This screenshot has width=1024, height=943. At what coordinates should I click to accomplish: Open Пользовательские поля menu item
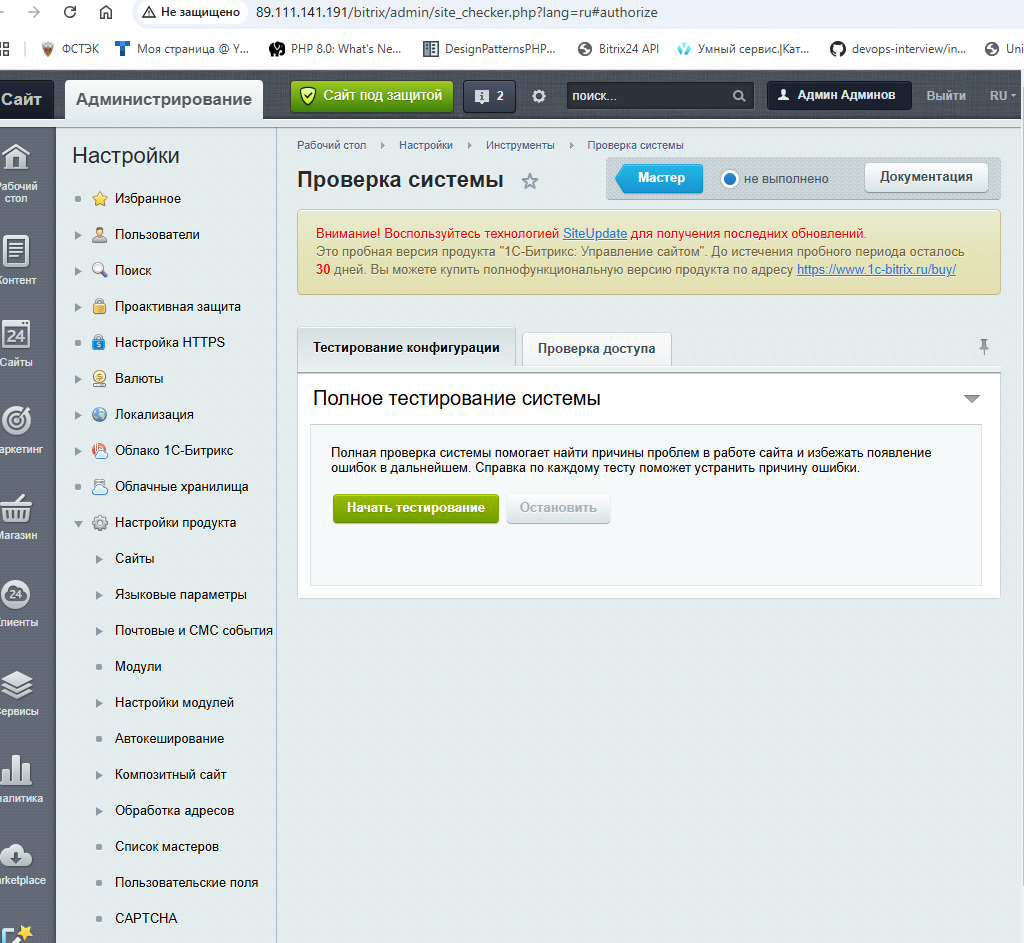pyautogui.click(x=186, y=883)
